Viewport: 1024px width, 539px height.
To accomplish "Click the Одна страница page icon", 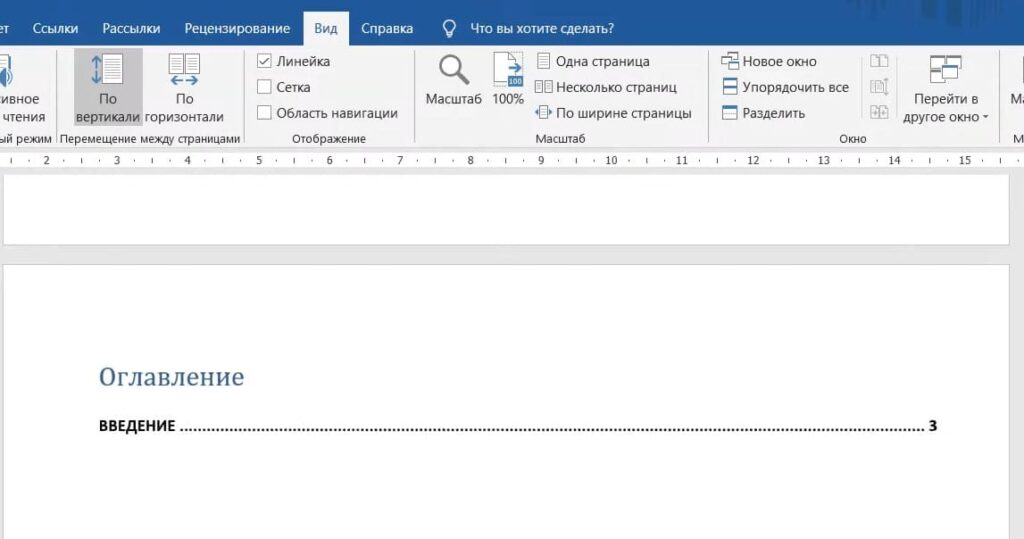I will [x=543, y=61].
